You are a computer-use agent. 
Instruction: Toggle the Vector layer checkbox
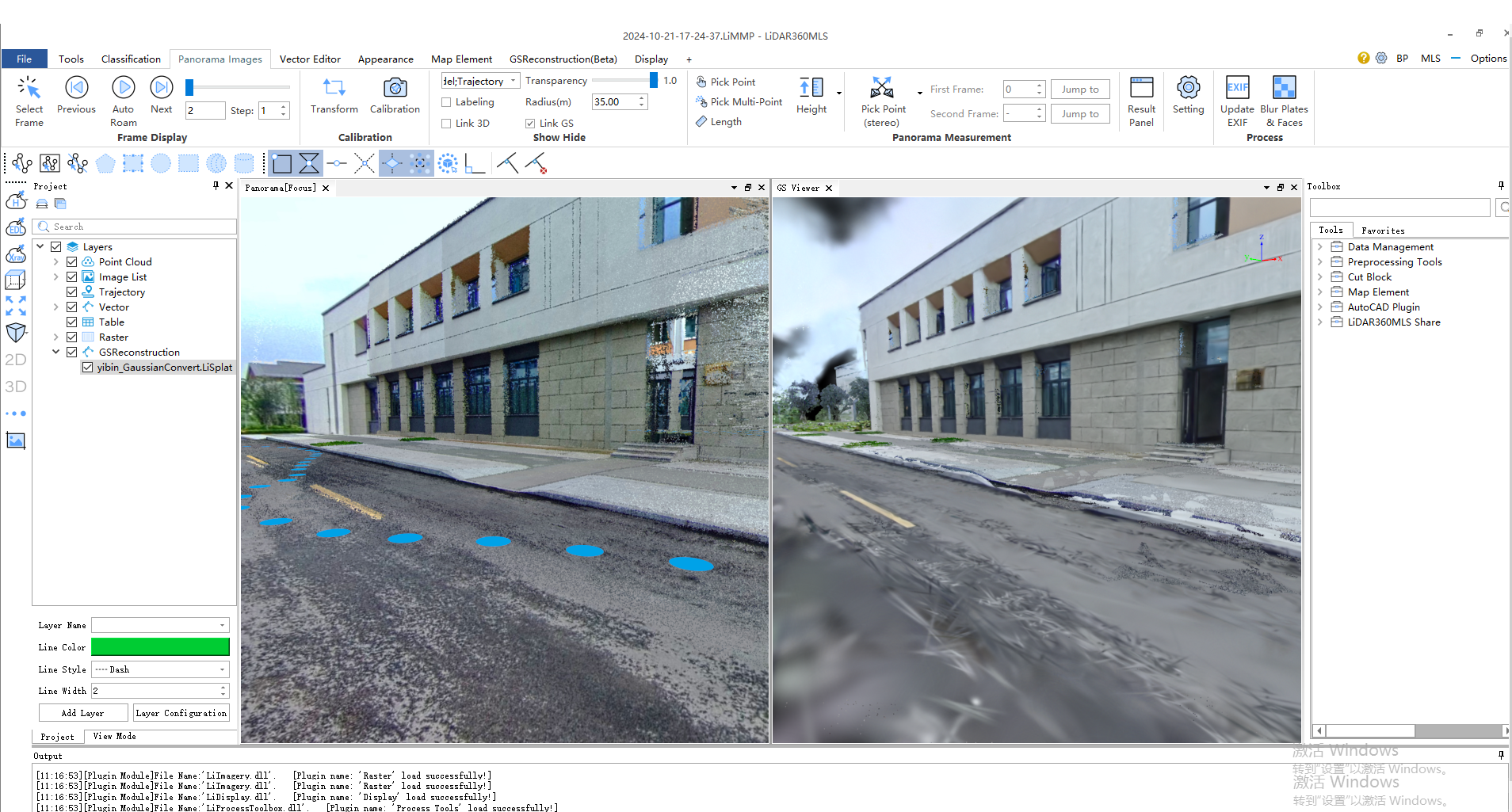click(x=71, y=307)
